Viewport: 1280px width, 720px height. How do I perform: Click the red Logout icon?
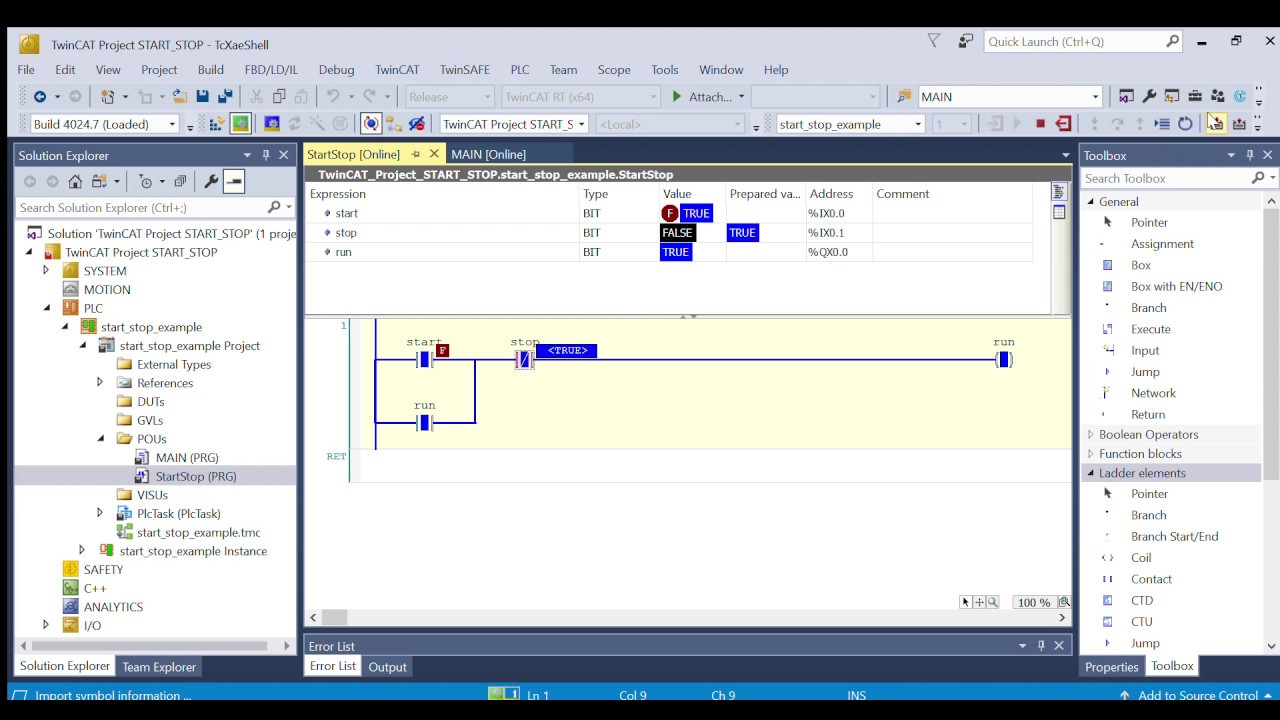pyautogui.click(x=1063, y=124)
